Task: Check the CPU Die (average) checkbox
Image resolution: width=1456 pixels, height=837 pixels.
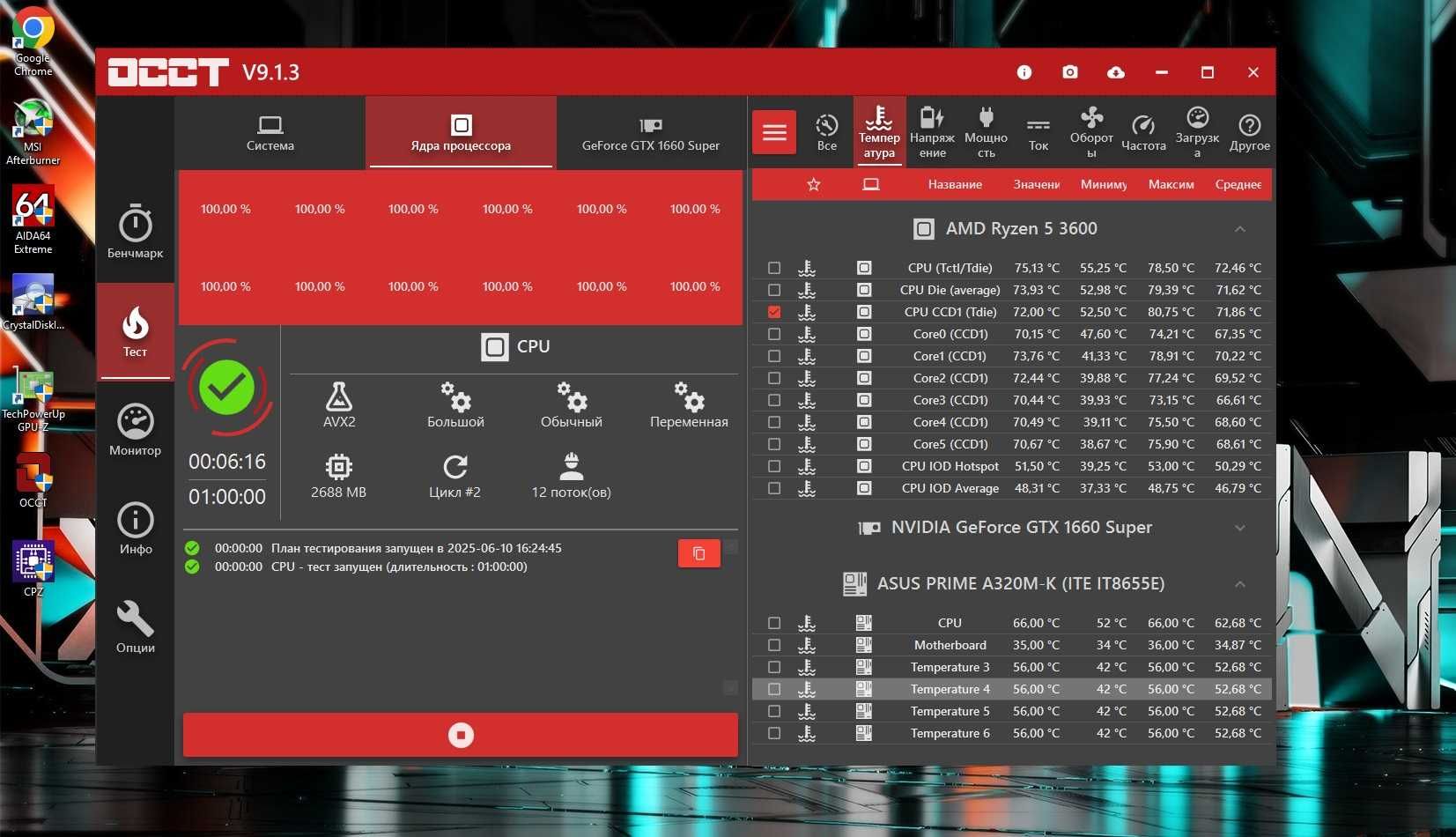Action: 774,290
